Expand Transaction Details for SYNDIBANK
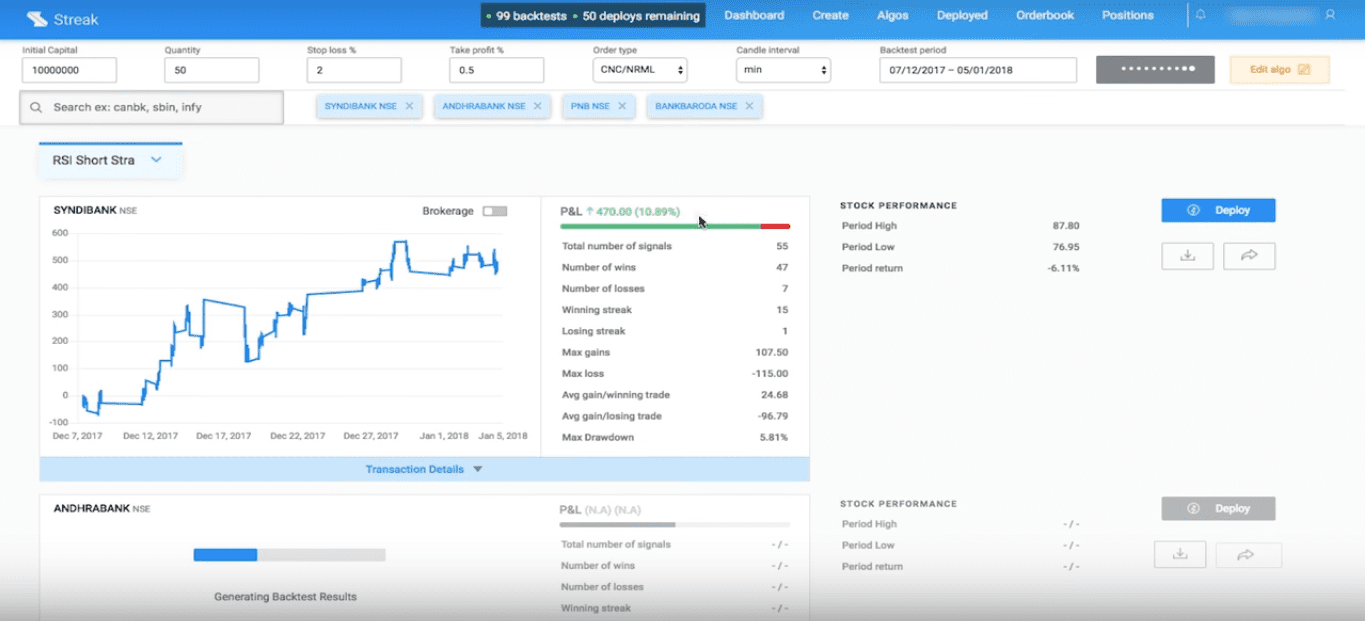Image resolution: width=1365 pixels, height=621 pixels. tap(424, 469)
